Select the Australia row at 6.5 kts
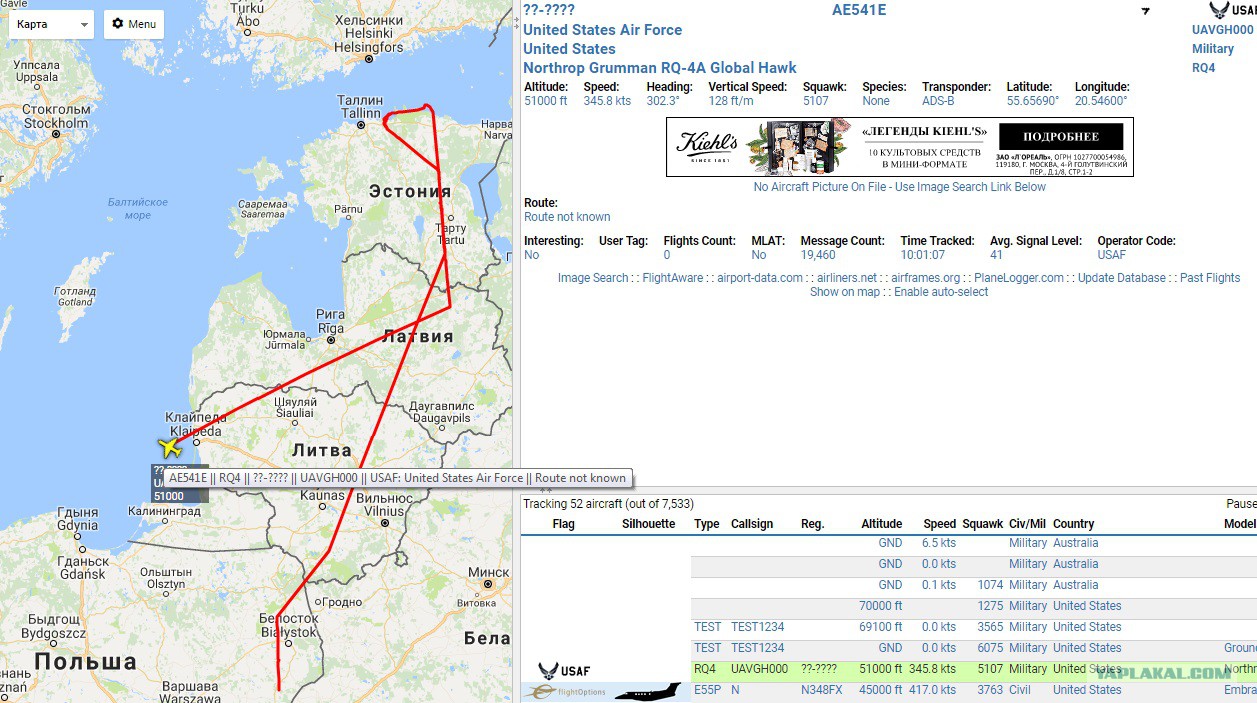This screenshot has width=1257, height=703. tap(973, 543)
